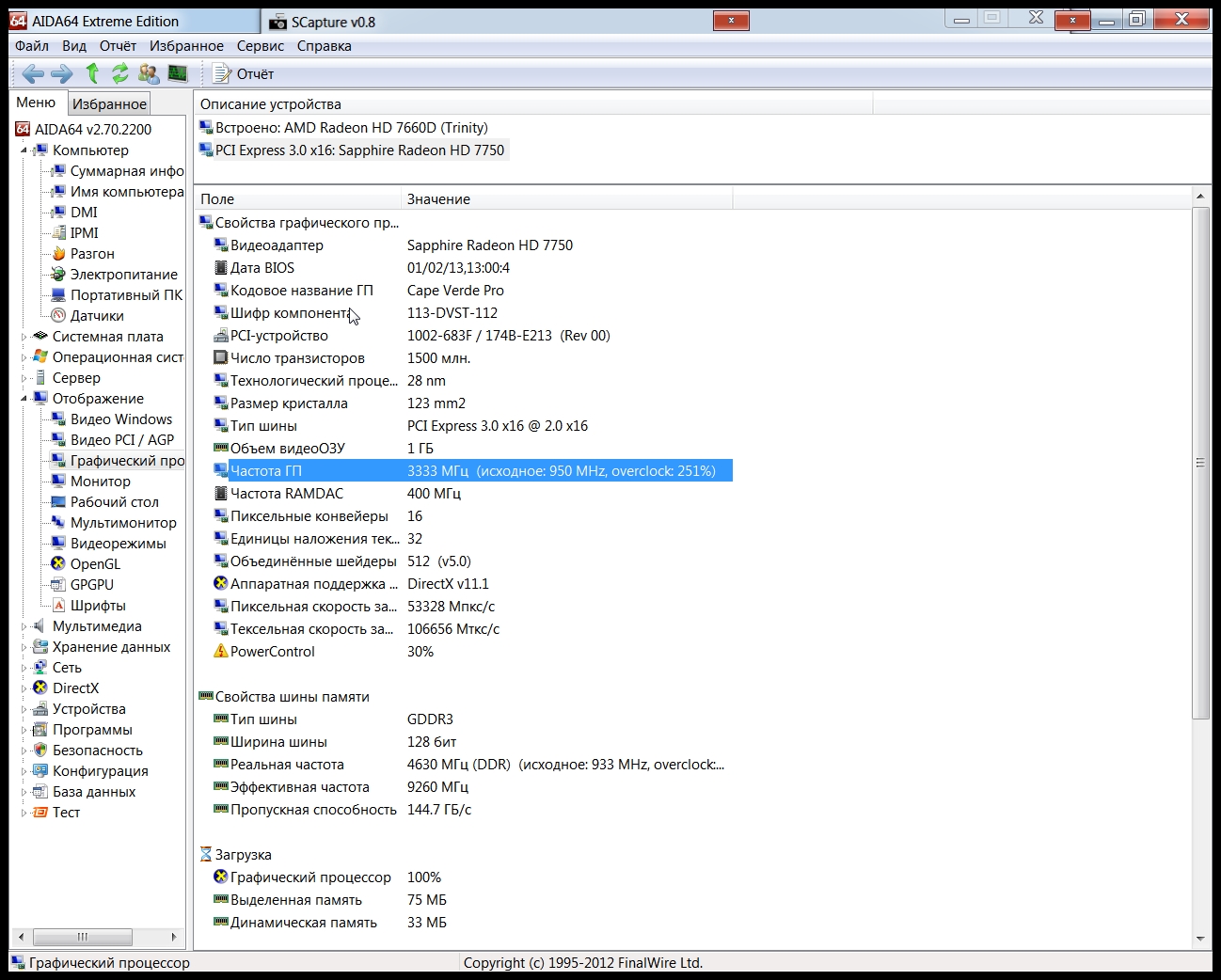Collapse the Компьютер tree node
1221x980 pixels.
pyautogui.click(x=24, y=150)
